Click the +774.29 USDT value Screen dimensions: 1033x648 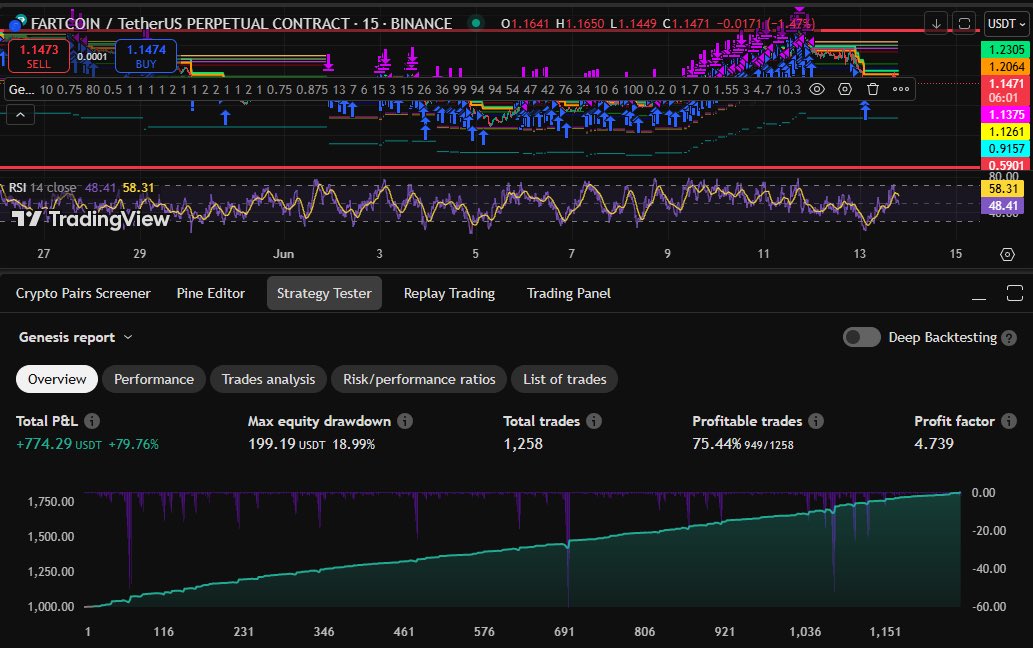[59, 444]
